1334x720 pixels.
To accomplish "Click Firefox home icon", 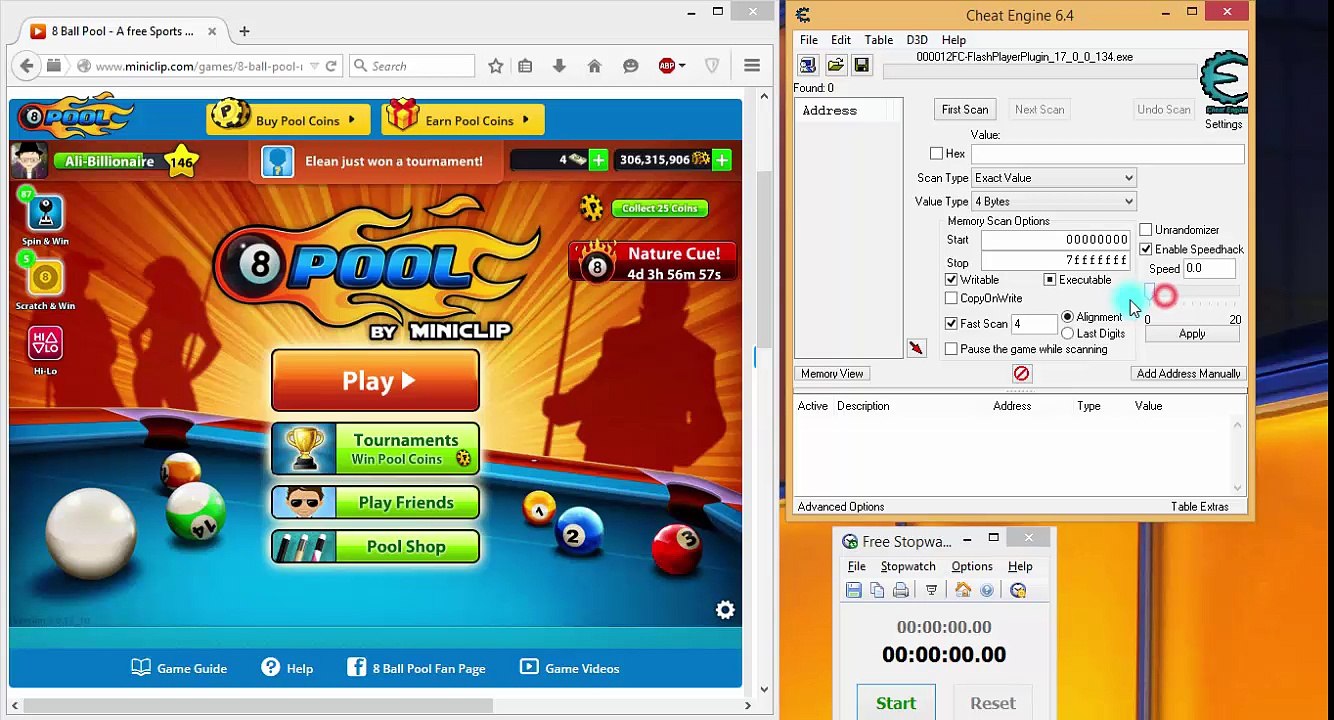I will tap(594, 66).
